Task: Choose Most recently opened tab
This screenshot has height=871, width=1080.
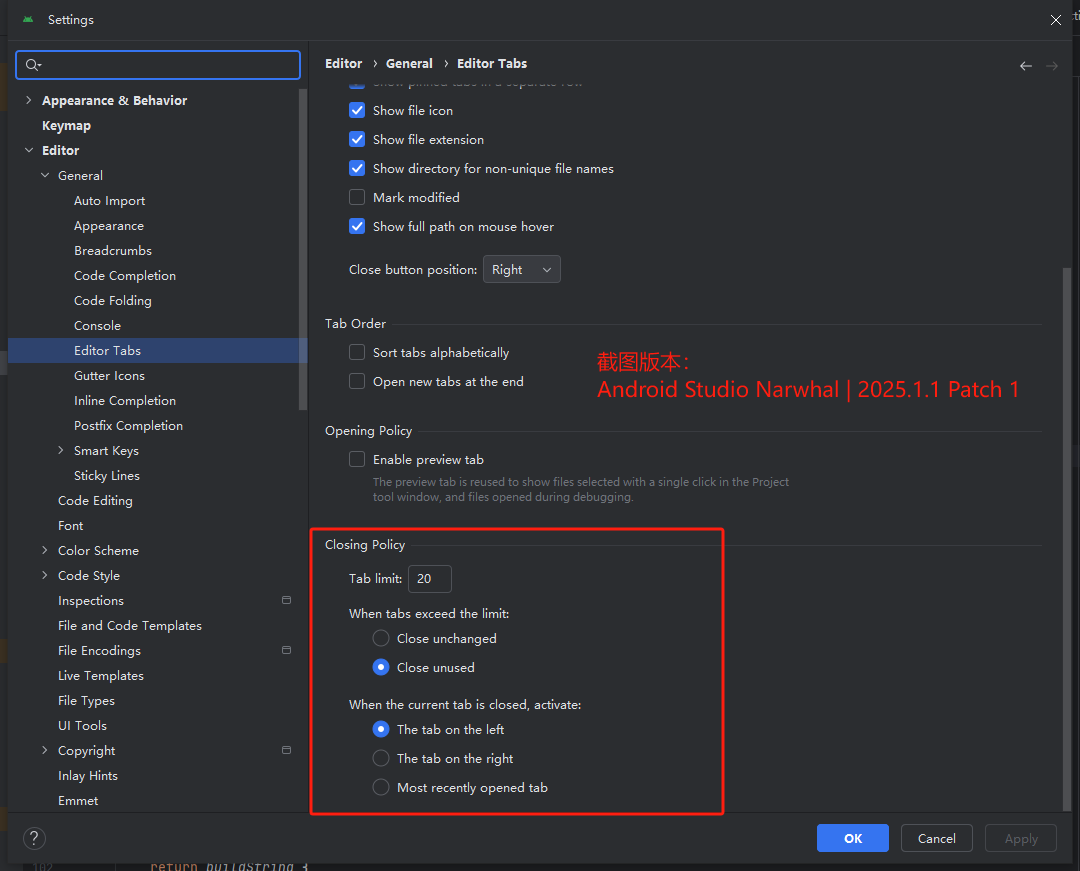Action: [381, 787]
